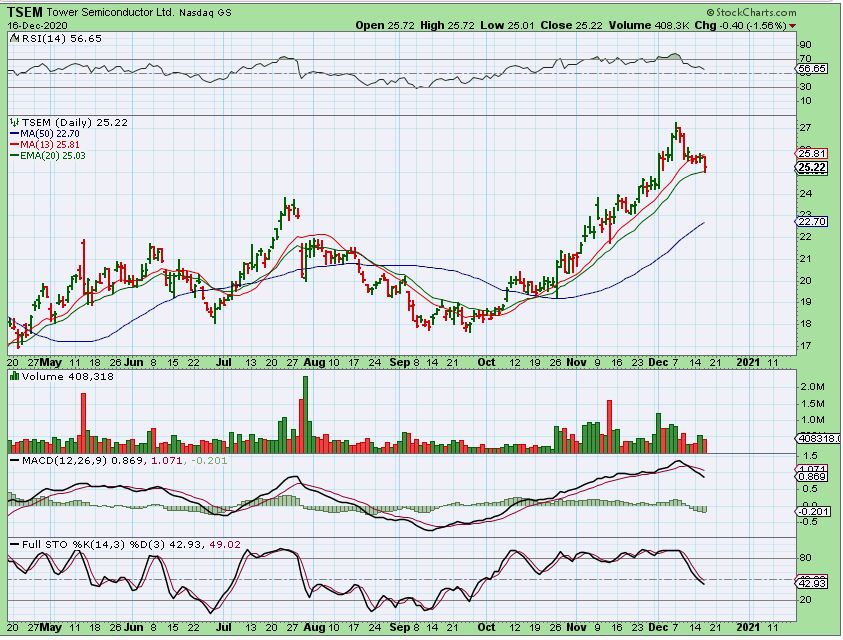Click the bar icon before Volume 408,318
The image size is (843, 640).
coord(15,376)
